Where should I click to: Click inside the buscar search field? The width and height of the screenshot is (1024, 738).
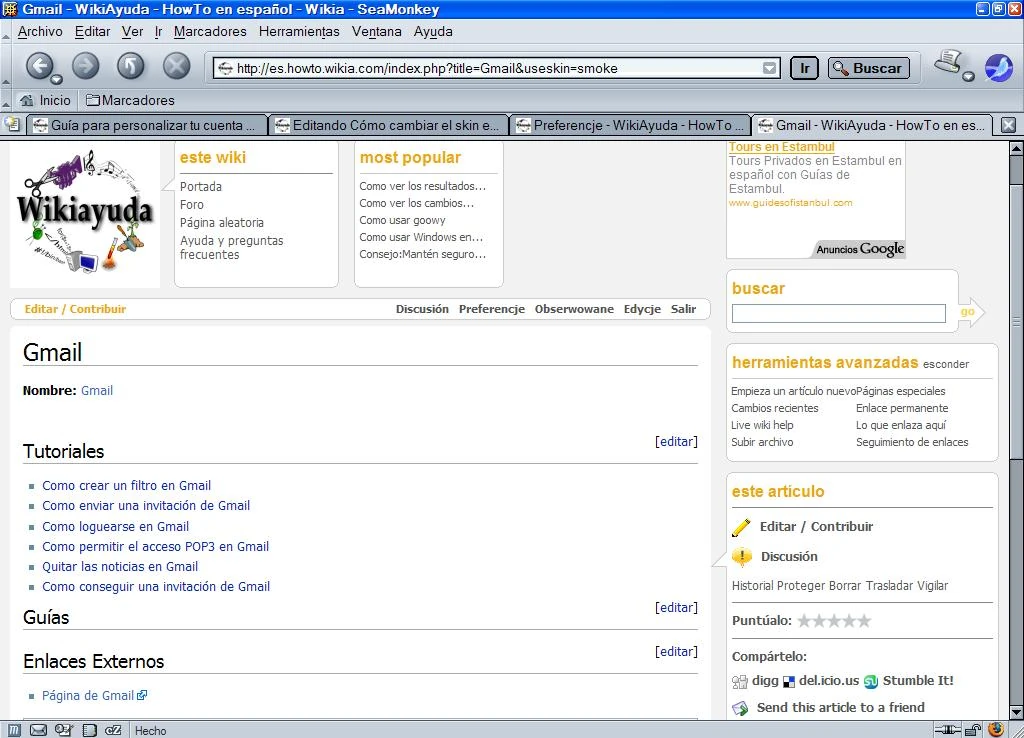pyautogui.click(x=838, y=312)
